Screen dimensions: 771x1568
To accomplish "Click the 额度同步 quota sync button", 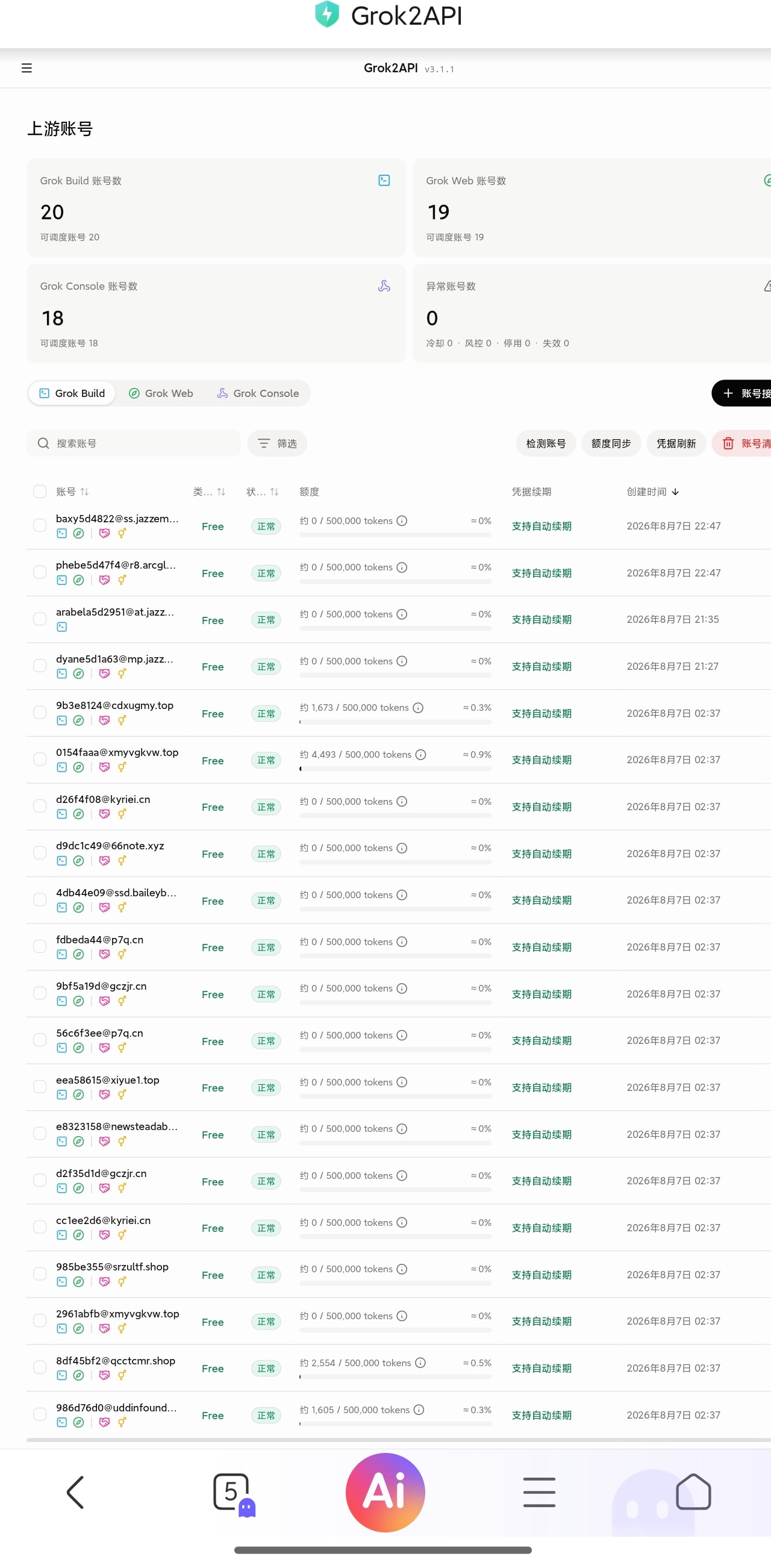I will coord(611,443).
